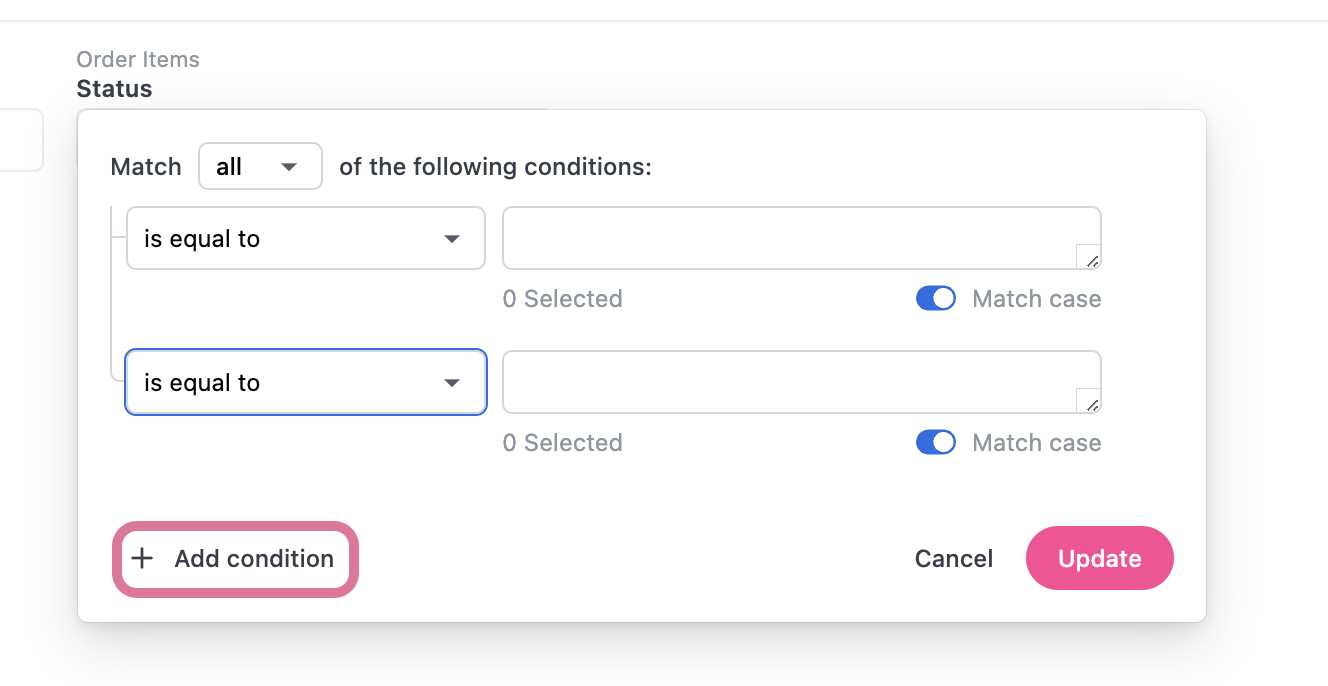
Task: Click the arrow of the second 'is equal to' operator
Action: click(452, 383)
